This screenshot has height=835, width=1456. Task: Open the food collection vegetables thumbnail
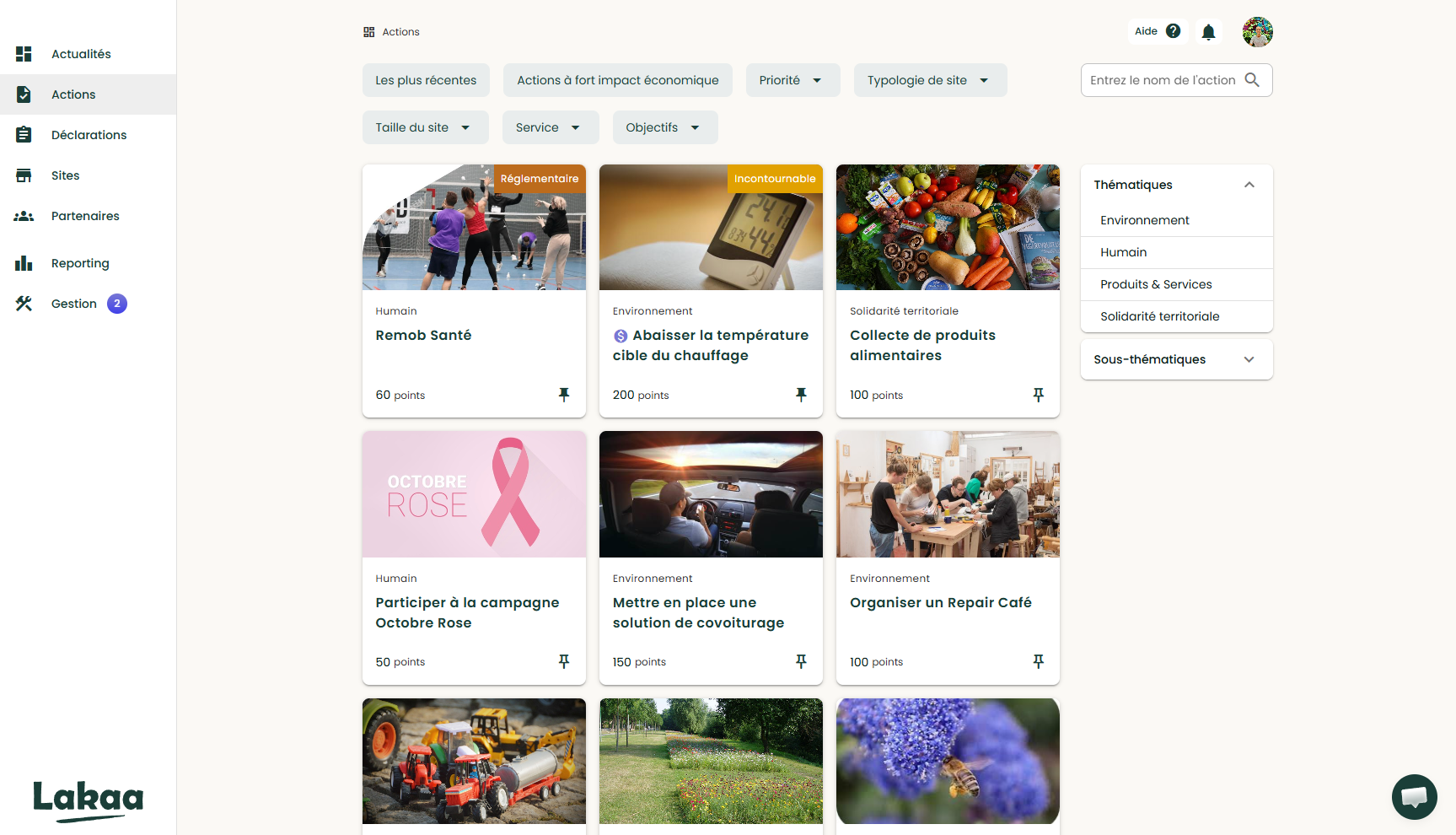point(948,228)
